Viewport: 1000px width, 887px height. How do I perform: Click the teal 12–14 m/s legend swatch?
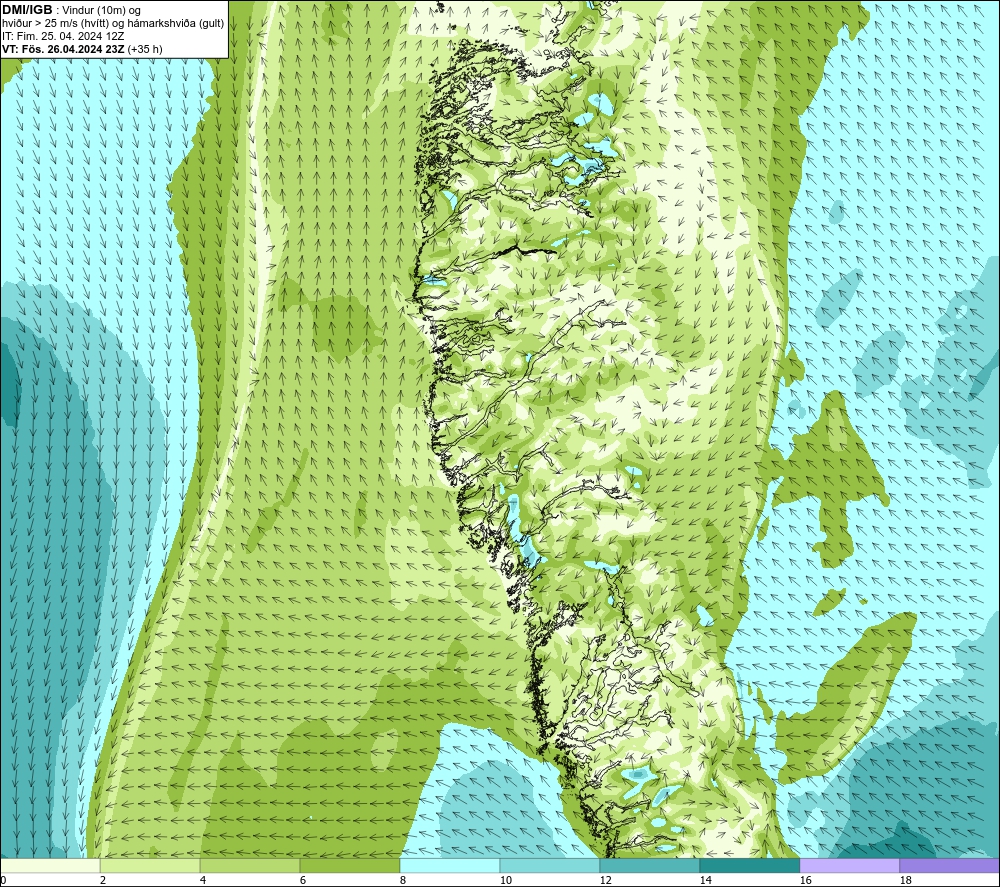649,865
